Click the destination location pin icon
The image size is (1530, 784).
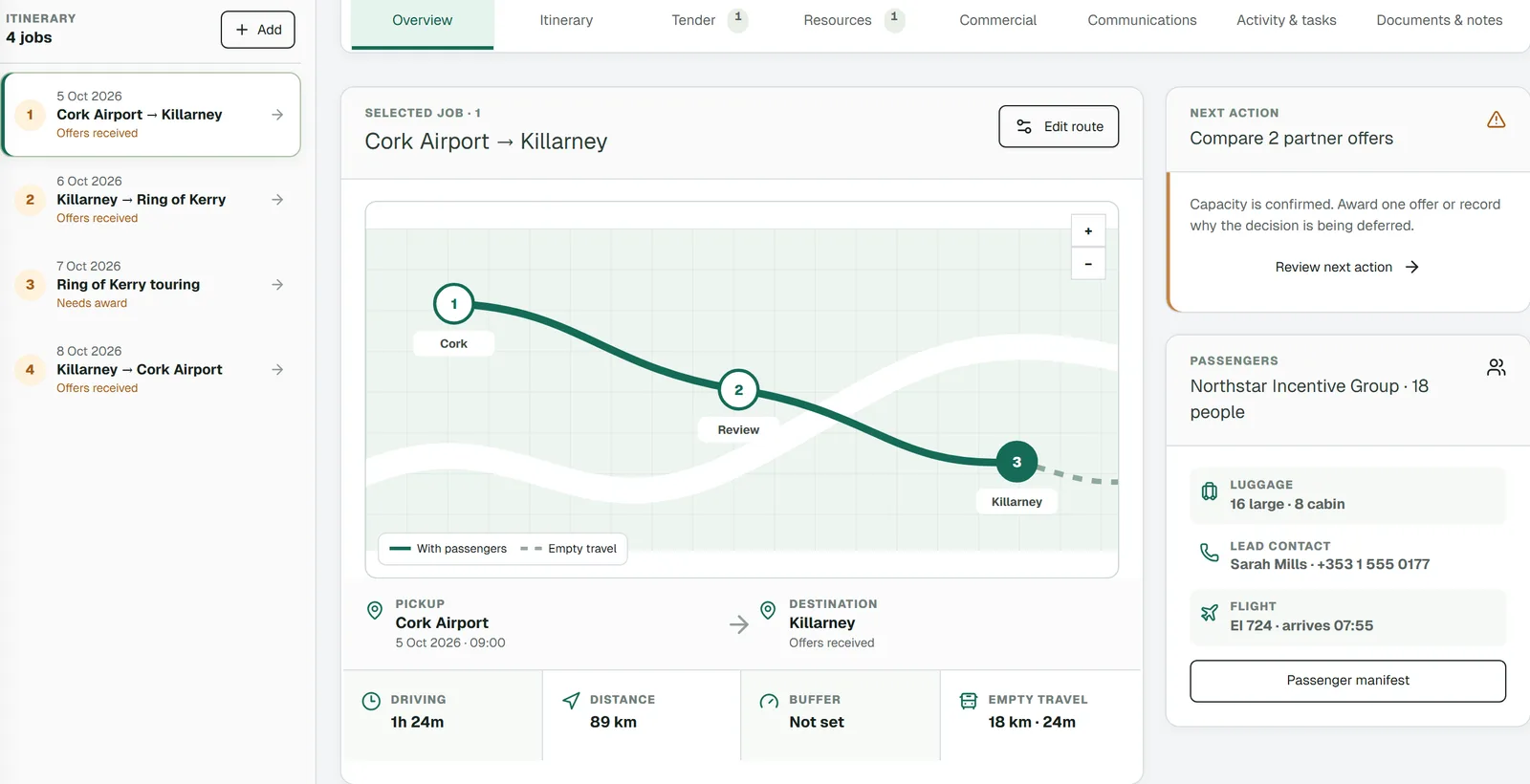(x=768, y=610)
